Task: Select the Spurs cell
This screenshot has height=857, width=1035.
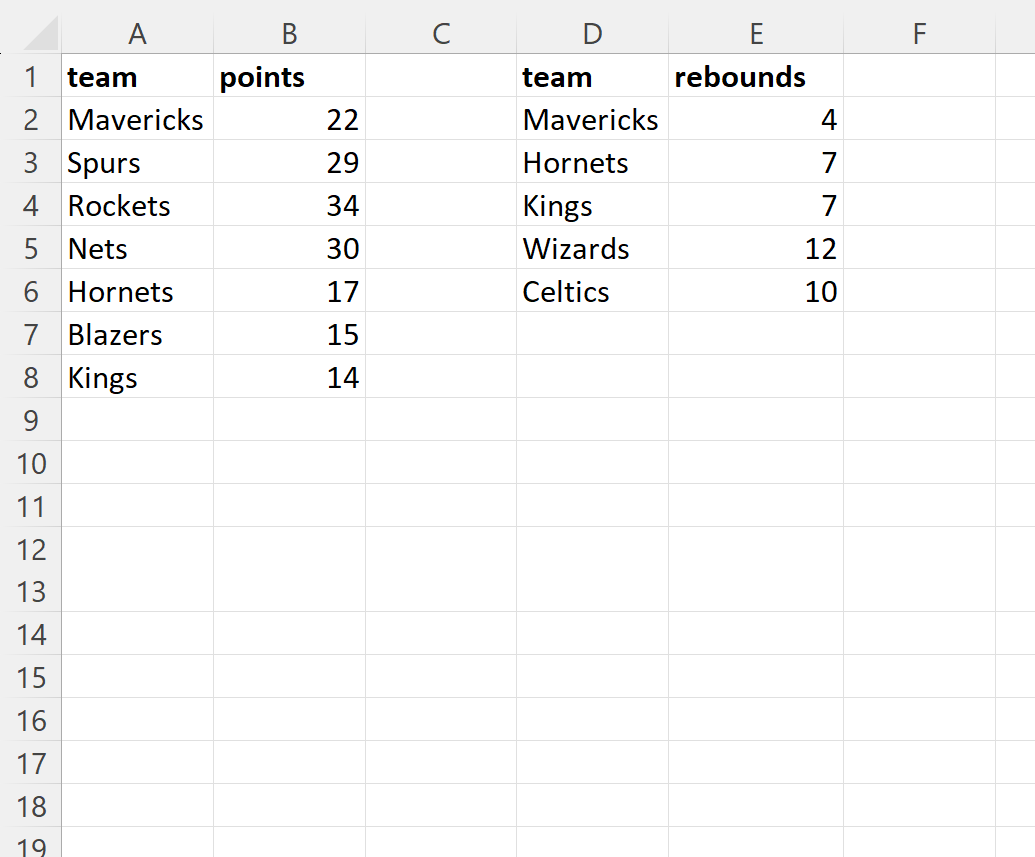Action: click(x=137, y=163)
